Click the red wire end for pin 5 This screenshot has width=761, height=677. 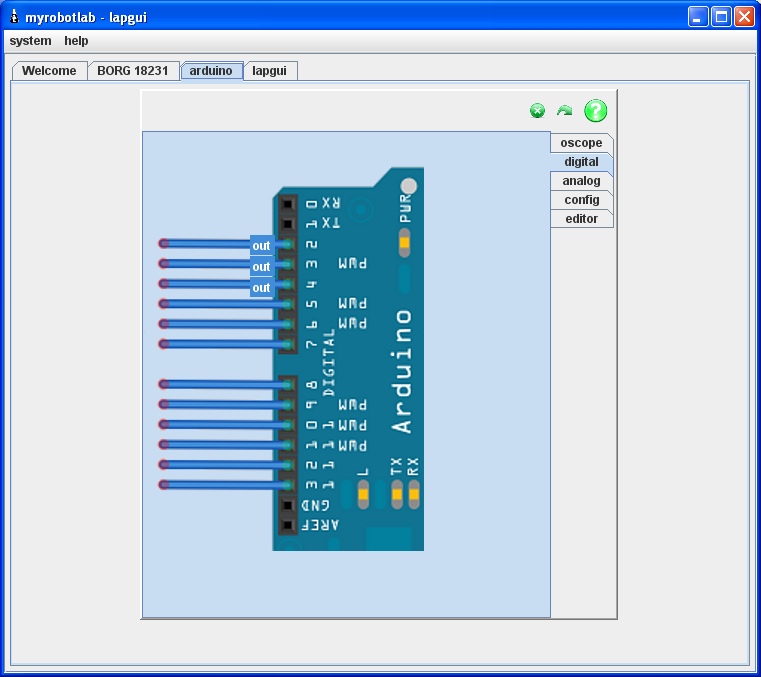(x=164, y=304)
